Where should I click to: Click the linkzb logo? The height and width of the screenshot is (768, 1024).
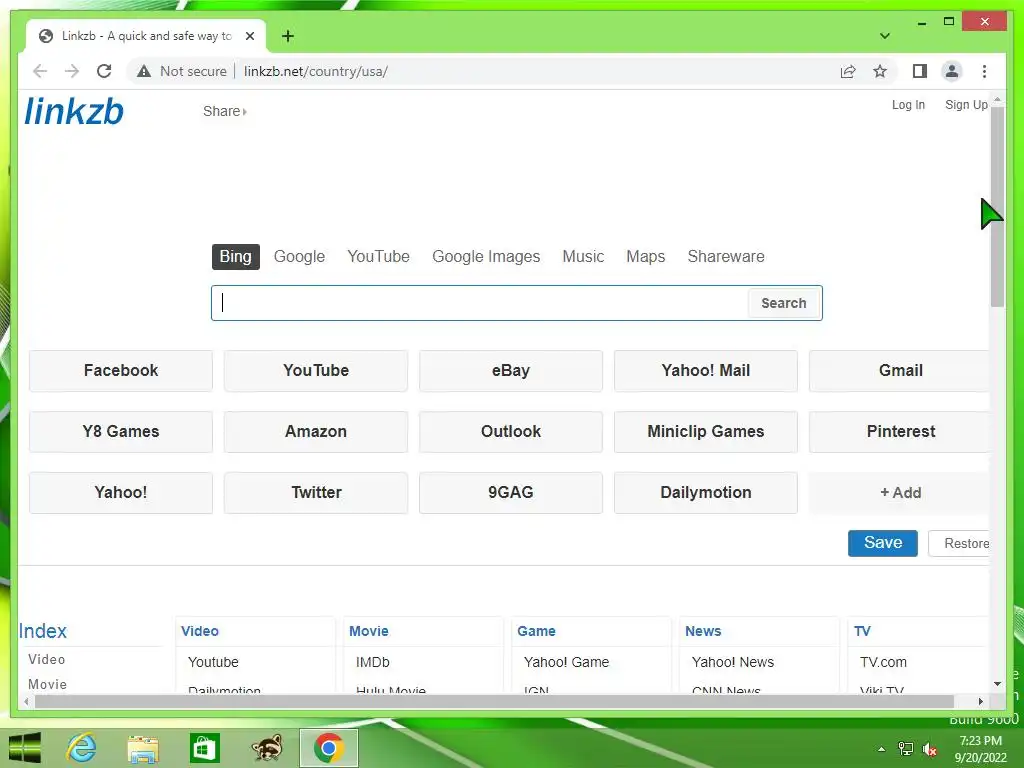74,111
